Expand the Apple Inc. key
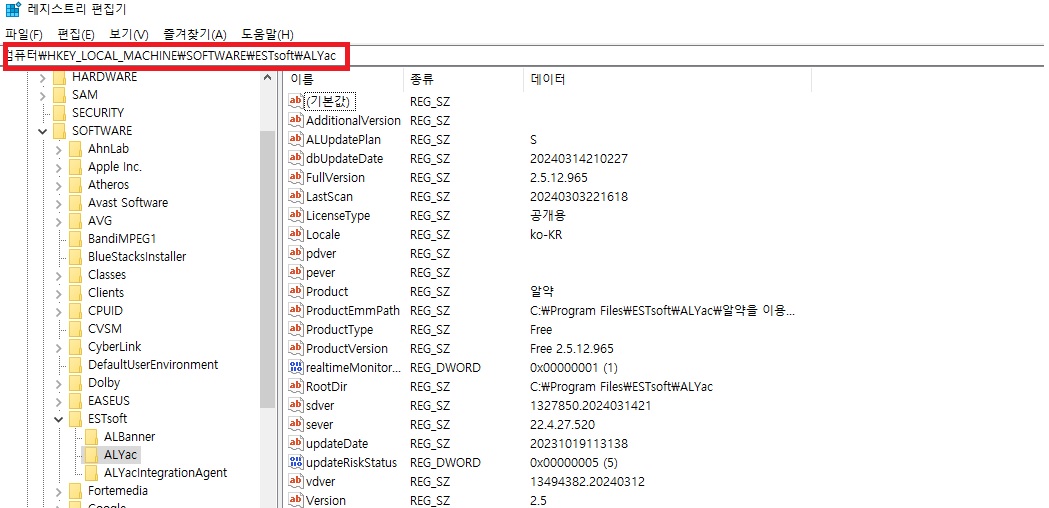Image resolution: width=1049 pixels, height=508 pixels. 59,167
